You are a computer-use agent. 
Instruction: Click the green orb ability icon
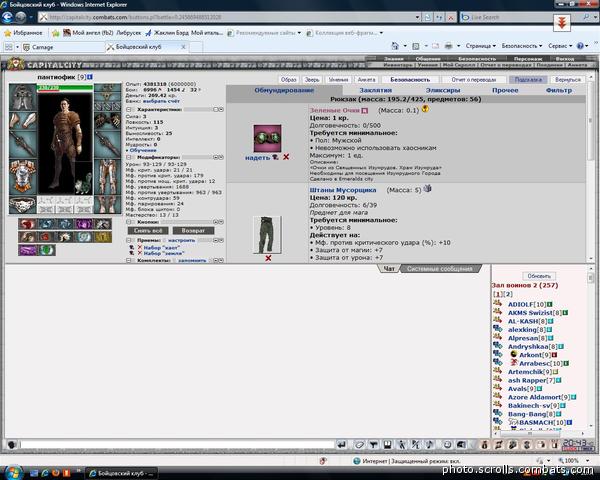47,250
